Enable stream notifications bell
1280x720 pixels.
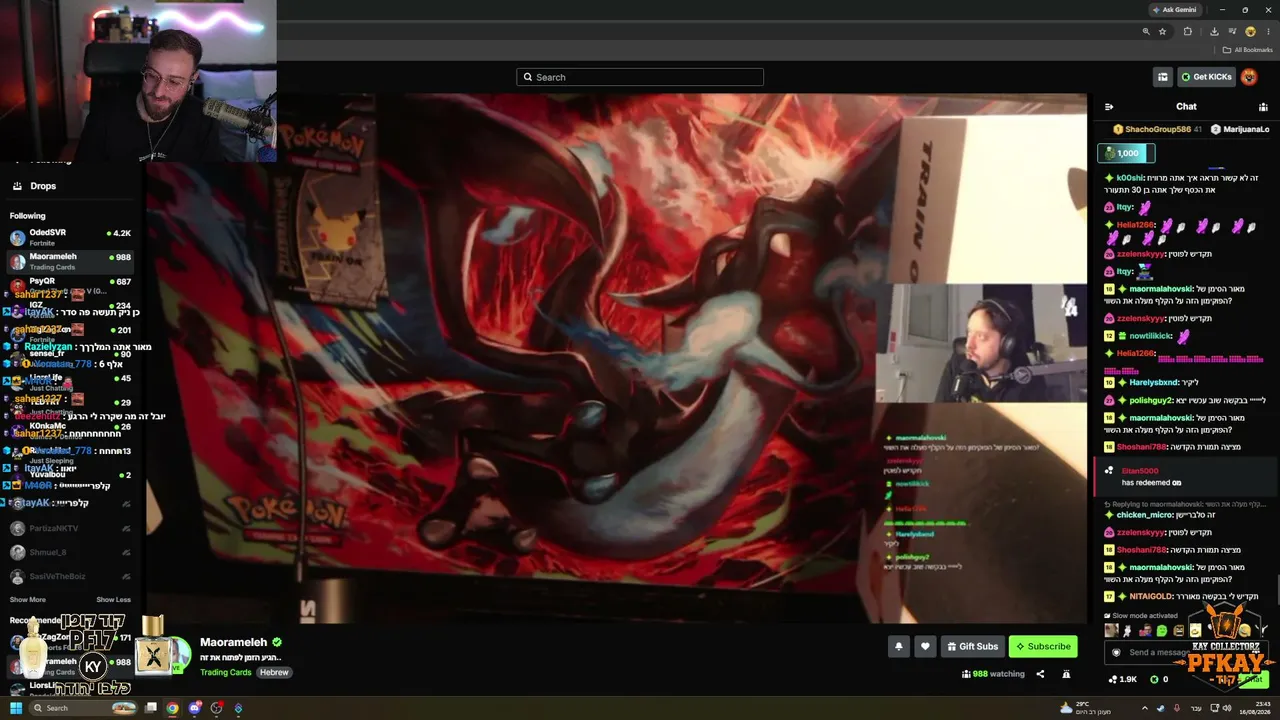coord(898,646)
